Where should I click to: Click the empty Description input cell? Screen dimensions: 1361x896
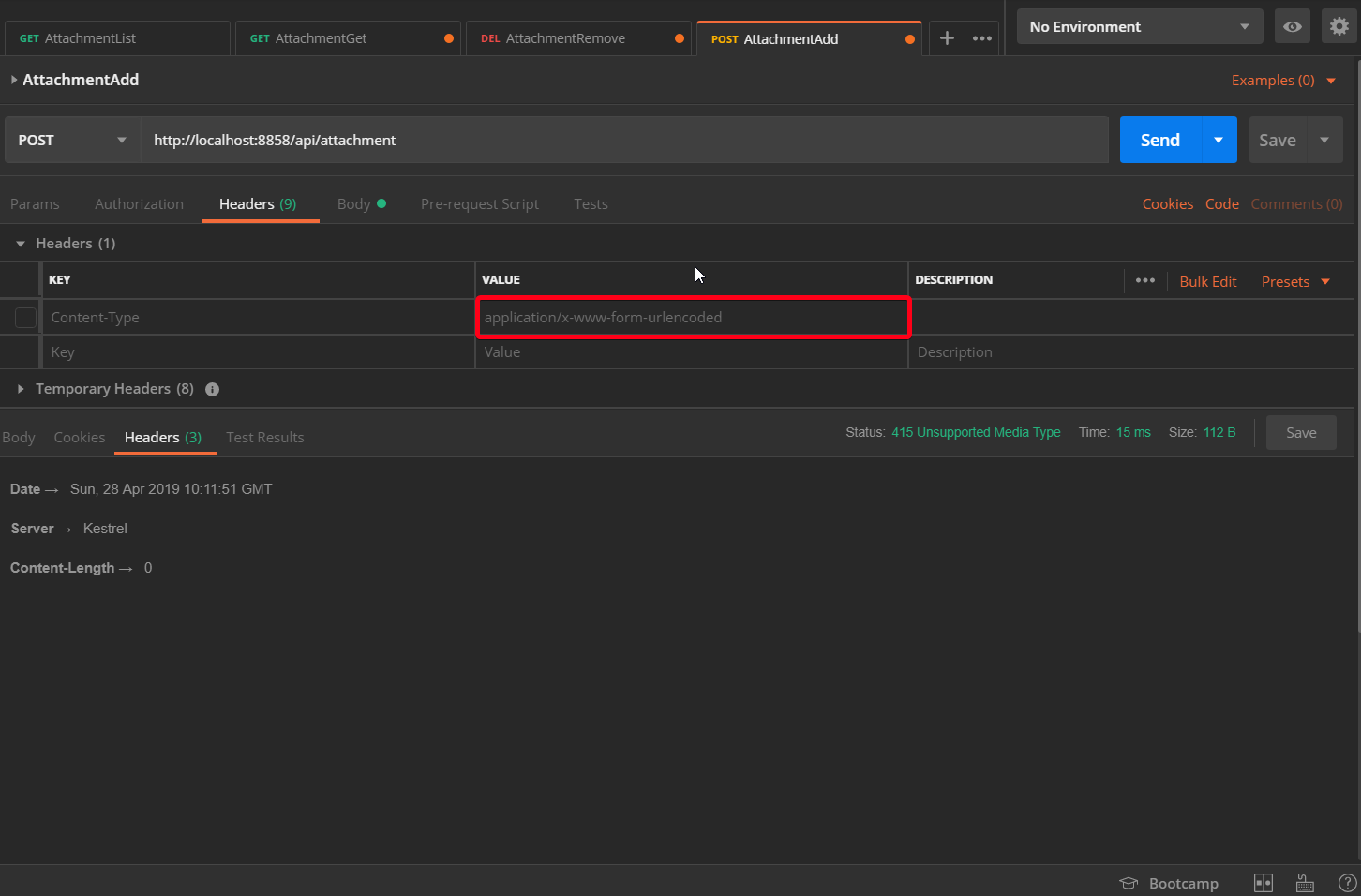[x=1131, y=352]
